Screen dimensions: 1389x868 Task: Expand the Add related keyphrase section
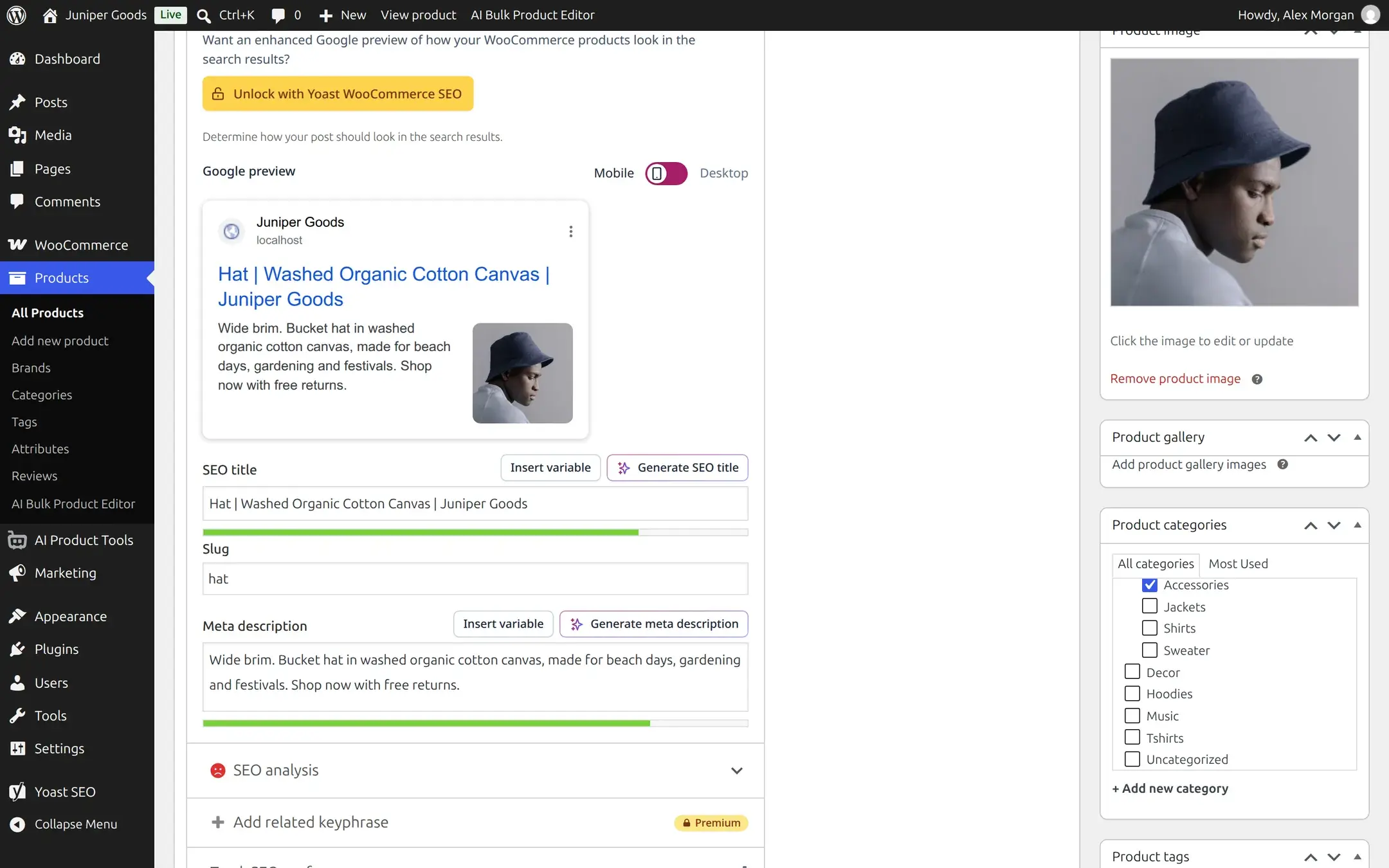click(x=475, y=822)
